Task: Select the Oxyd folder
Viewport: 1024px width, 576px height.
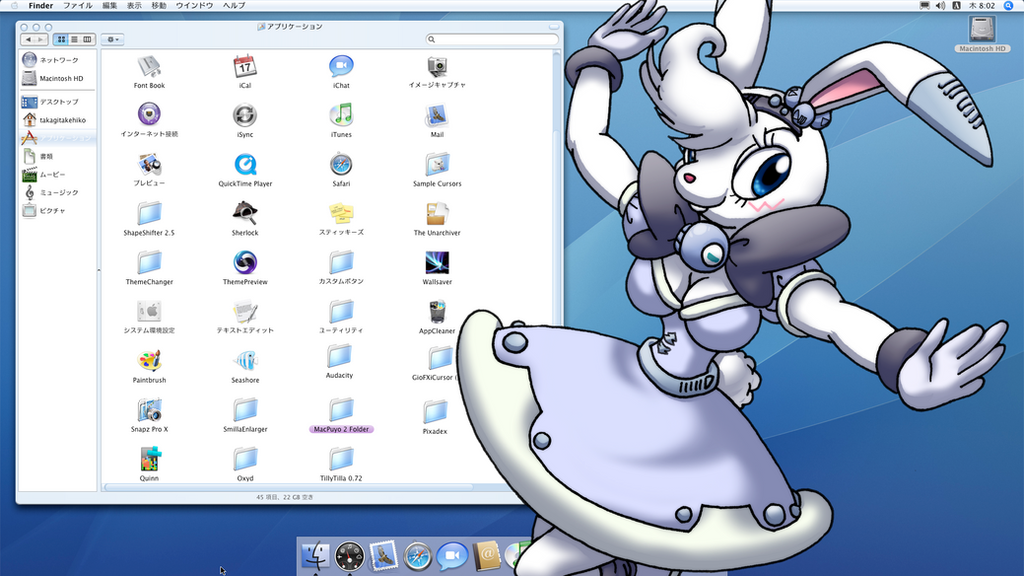Action: 245,459
